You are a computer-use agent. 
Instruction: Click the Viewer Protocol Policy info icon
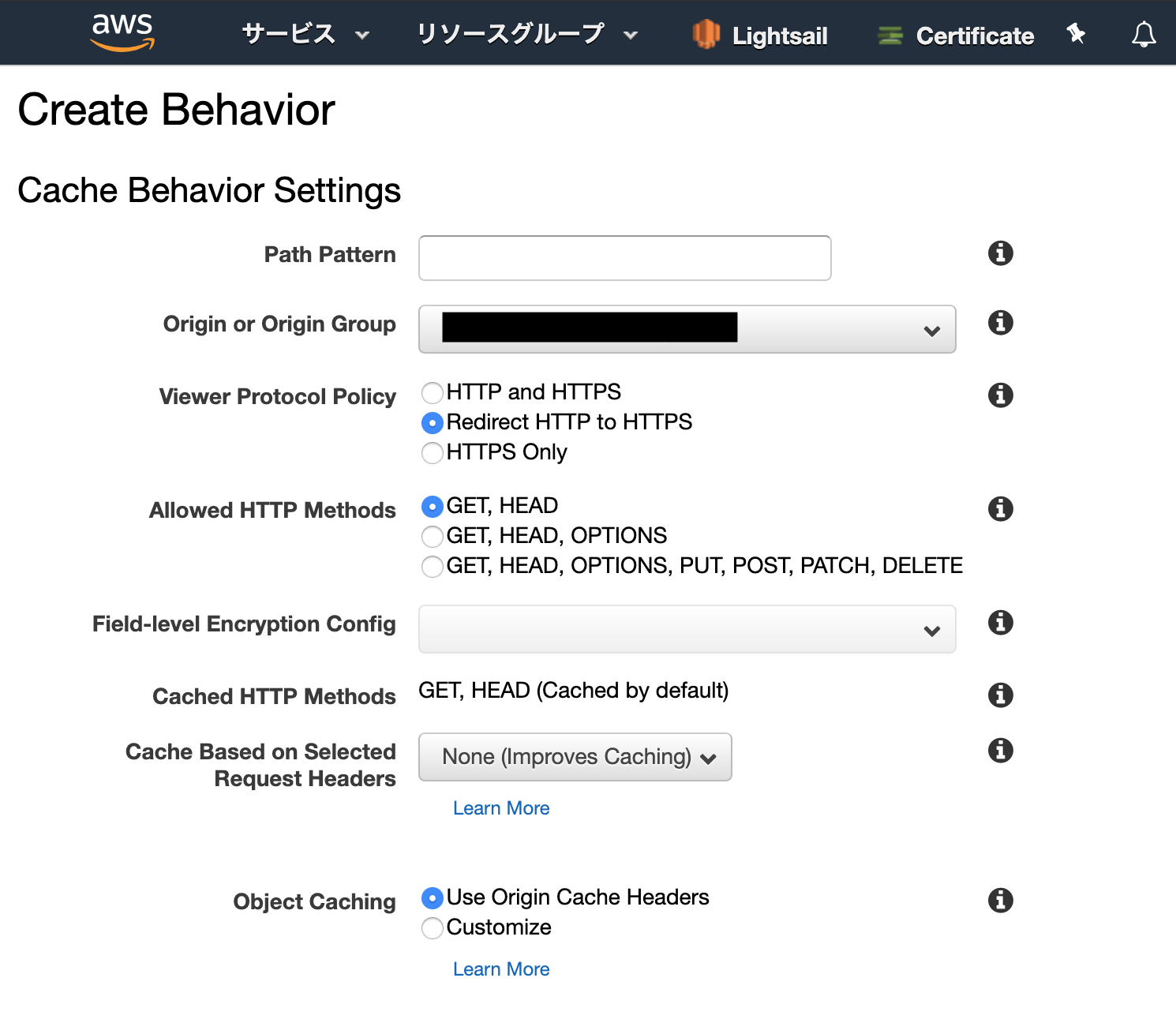coord(1000,395)
